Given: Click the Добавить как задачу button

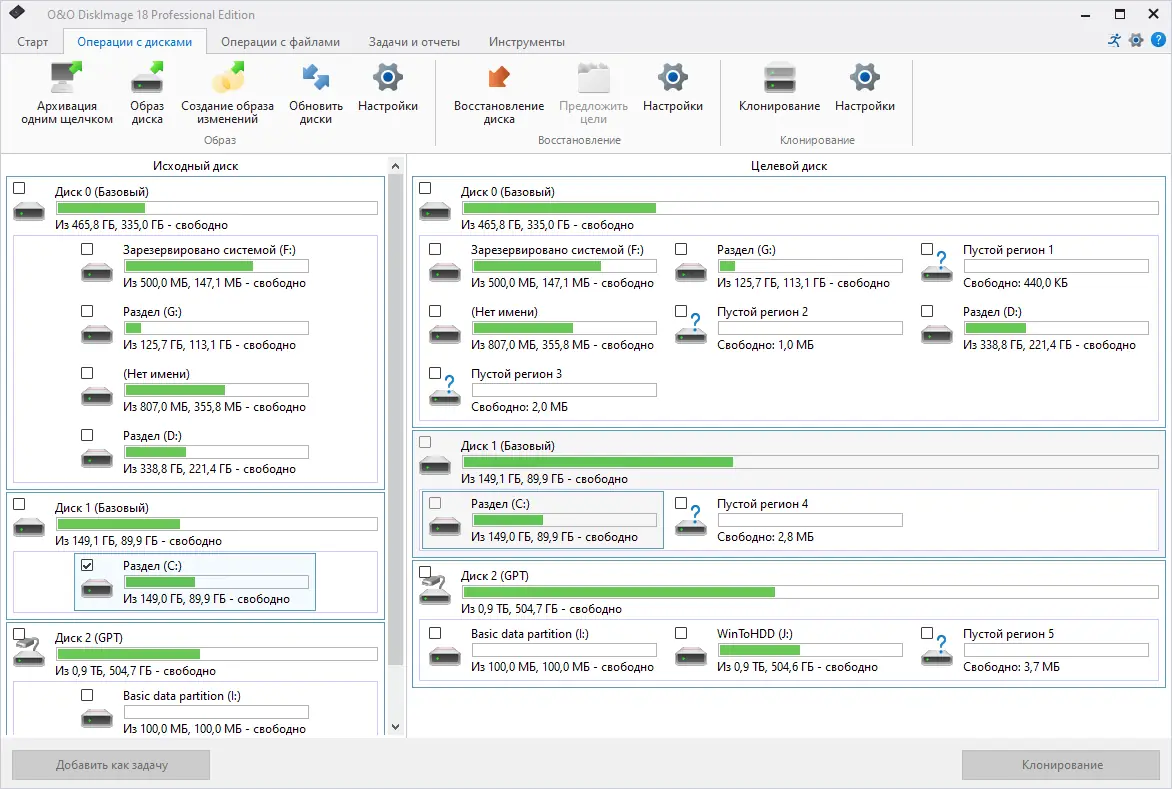Looking at the screenshot, I should 111,764.
